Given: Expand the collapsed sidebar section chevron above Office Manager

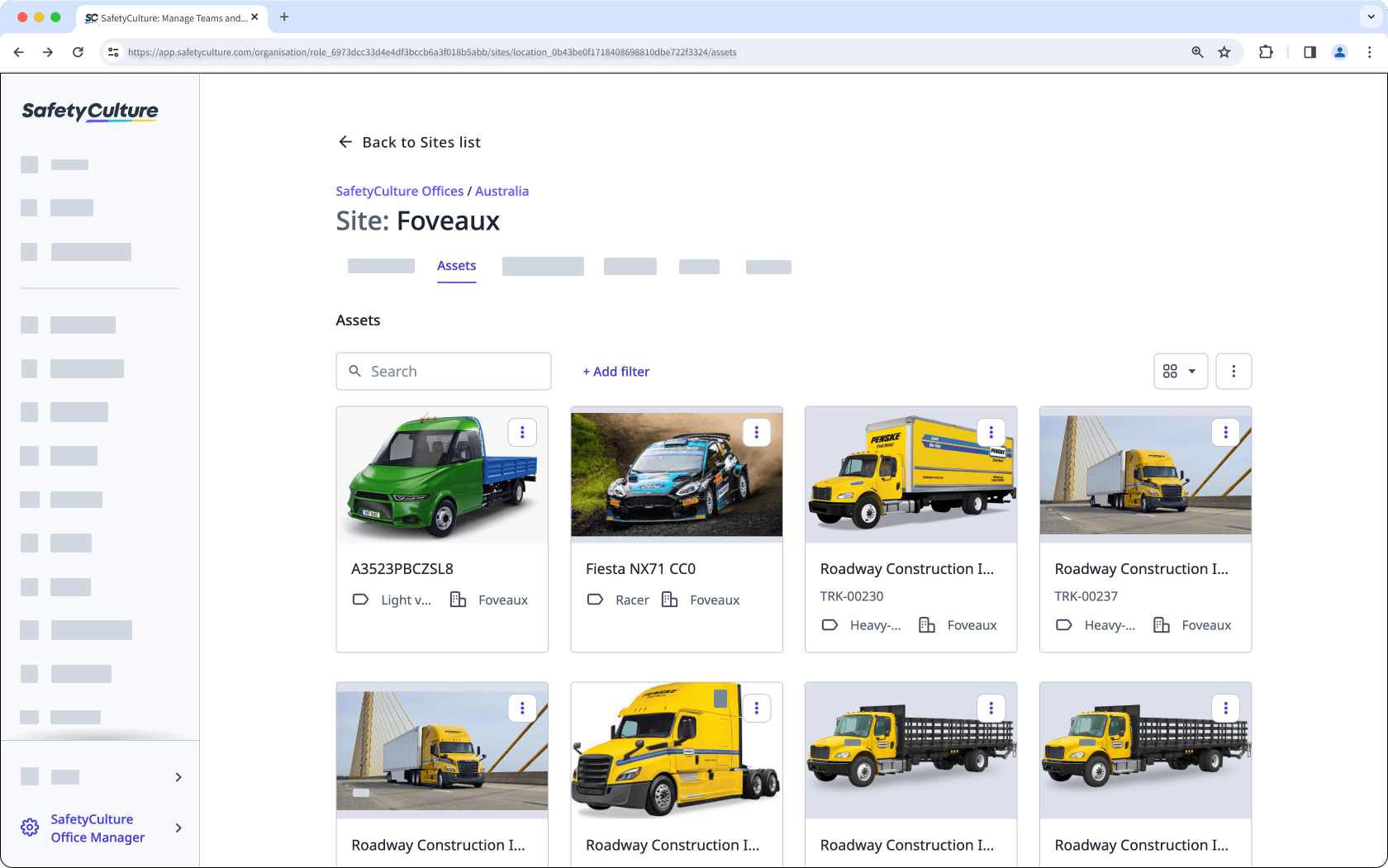Looking at the screenshot, I should tap(178, 776).
